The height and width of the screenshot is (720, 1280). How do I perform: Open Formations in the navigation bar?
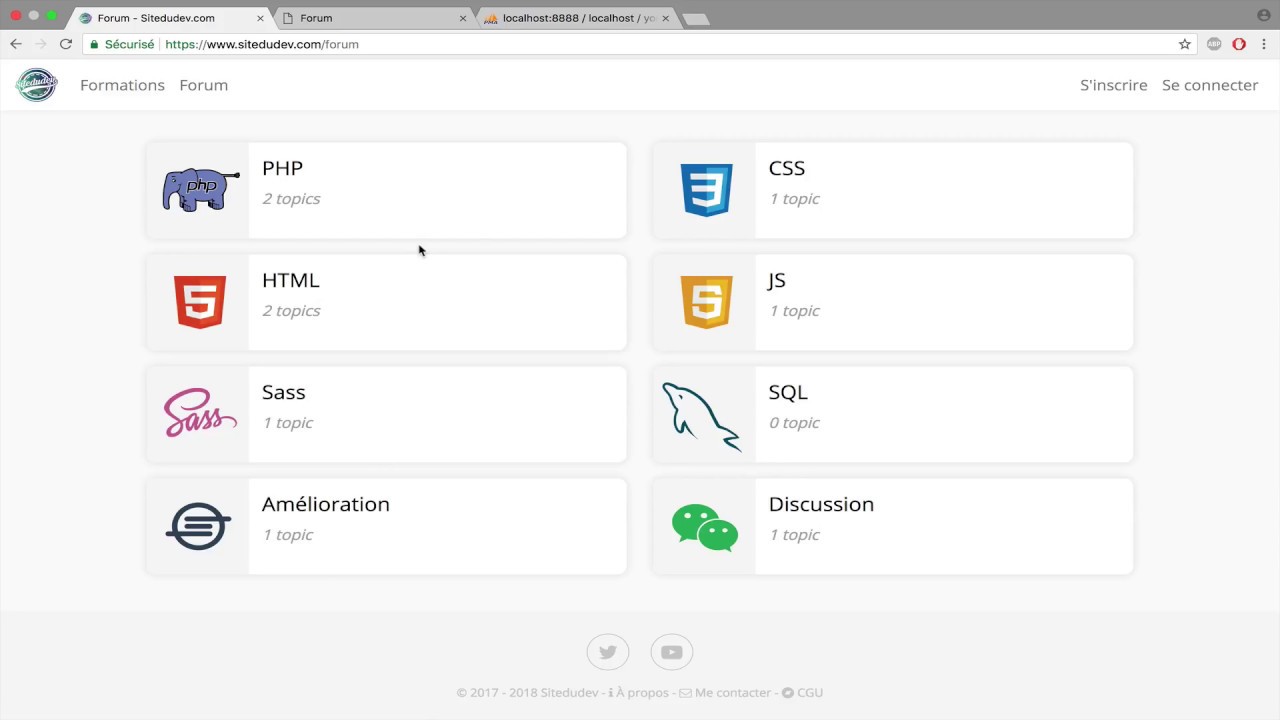[122, 85]
